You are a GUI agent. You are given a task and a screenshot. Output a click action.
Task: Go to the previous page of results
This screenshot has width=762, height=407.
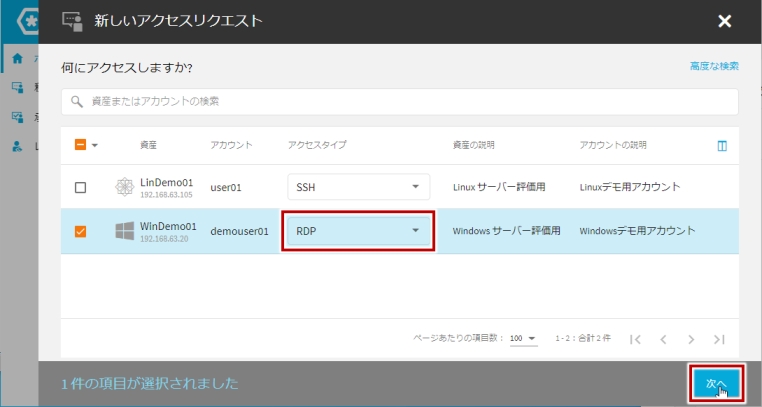click(663, 339)
